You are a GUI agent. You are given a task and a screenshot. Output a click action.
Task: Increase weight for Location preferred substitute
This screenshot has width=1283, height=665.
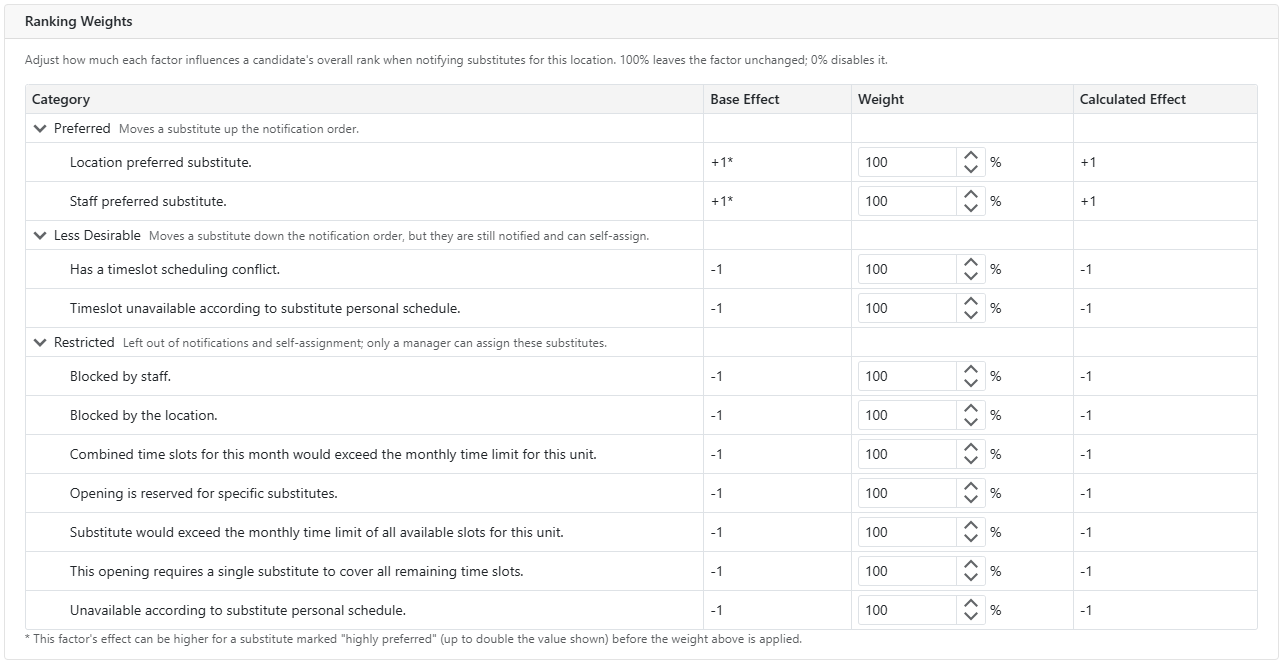[x=970, y=156]
